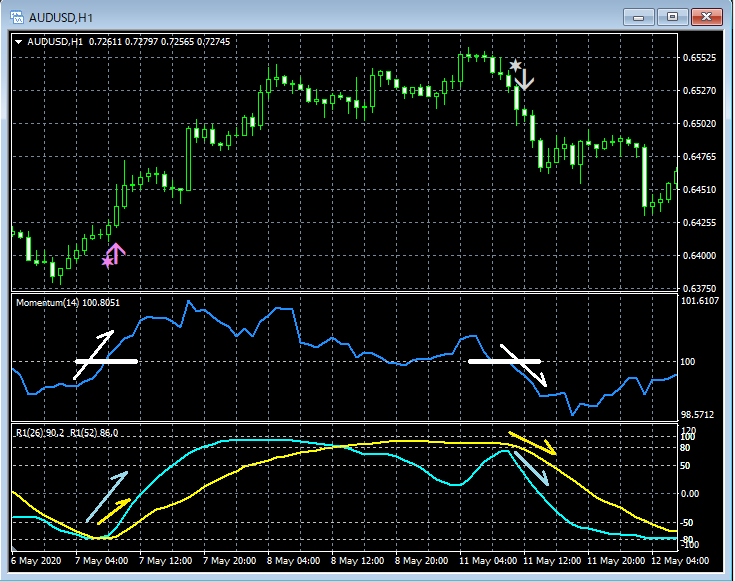Click the AUDUSD,H1 0.72611 price info text
Viewport: 735px width, 581px height.
click(128, 42)
